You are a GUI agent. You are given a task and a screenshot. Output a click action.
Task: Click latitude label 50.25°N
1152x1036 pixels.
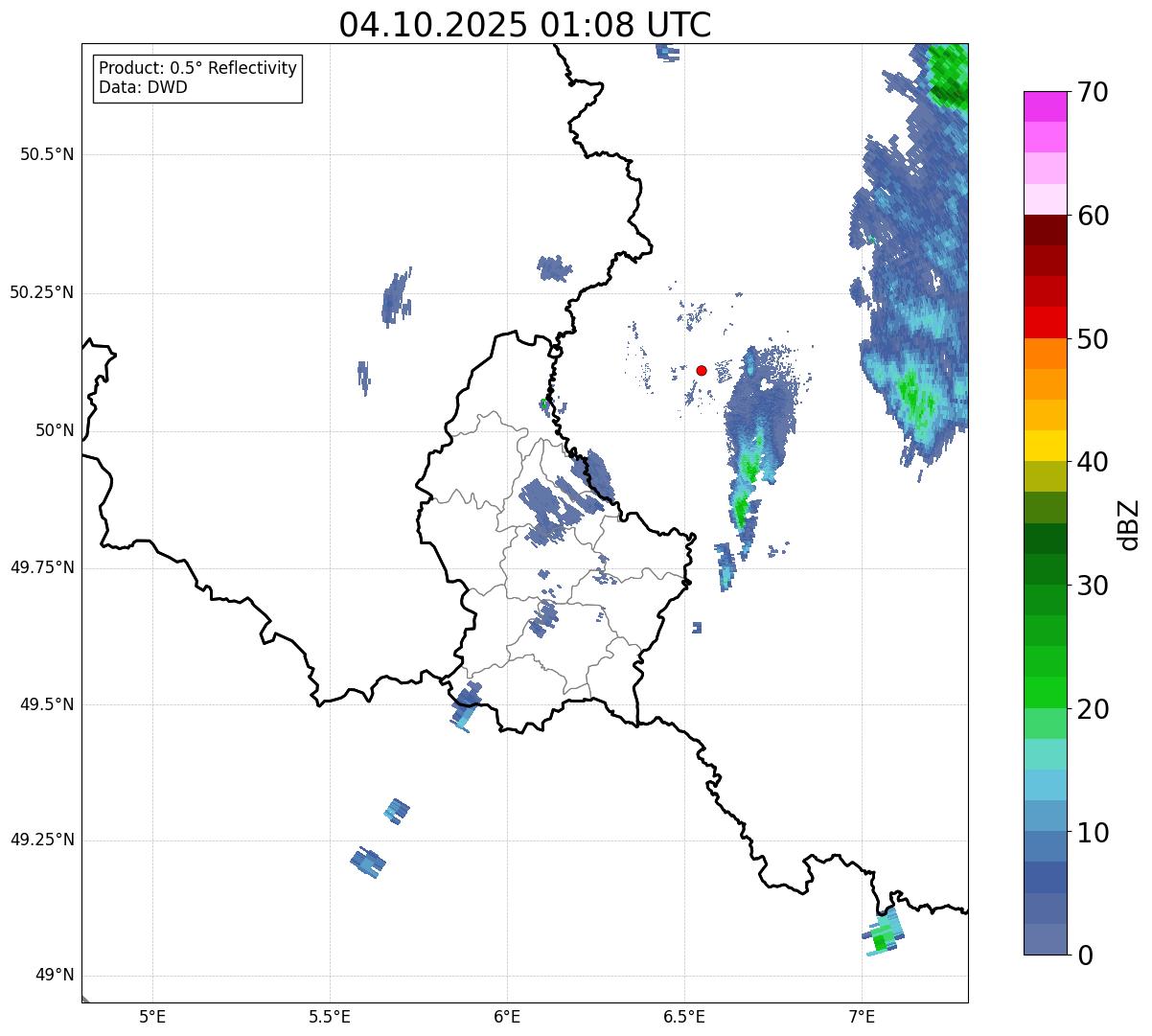42,292
